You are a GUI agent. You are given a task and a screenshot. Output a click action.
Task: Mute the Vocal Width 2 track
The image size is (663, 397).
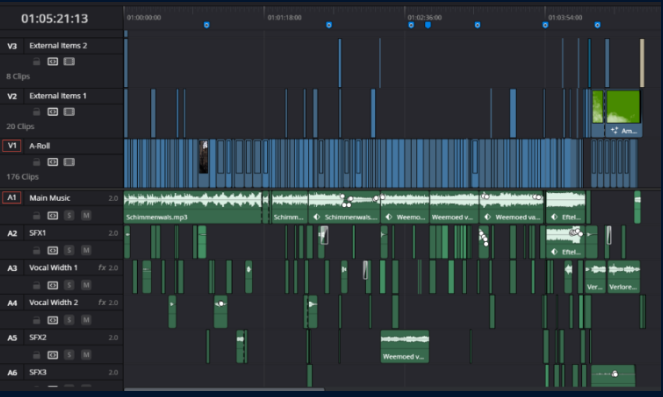(86, 320)
